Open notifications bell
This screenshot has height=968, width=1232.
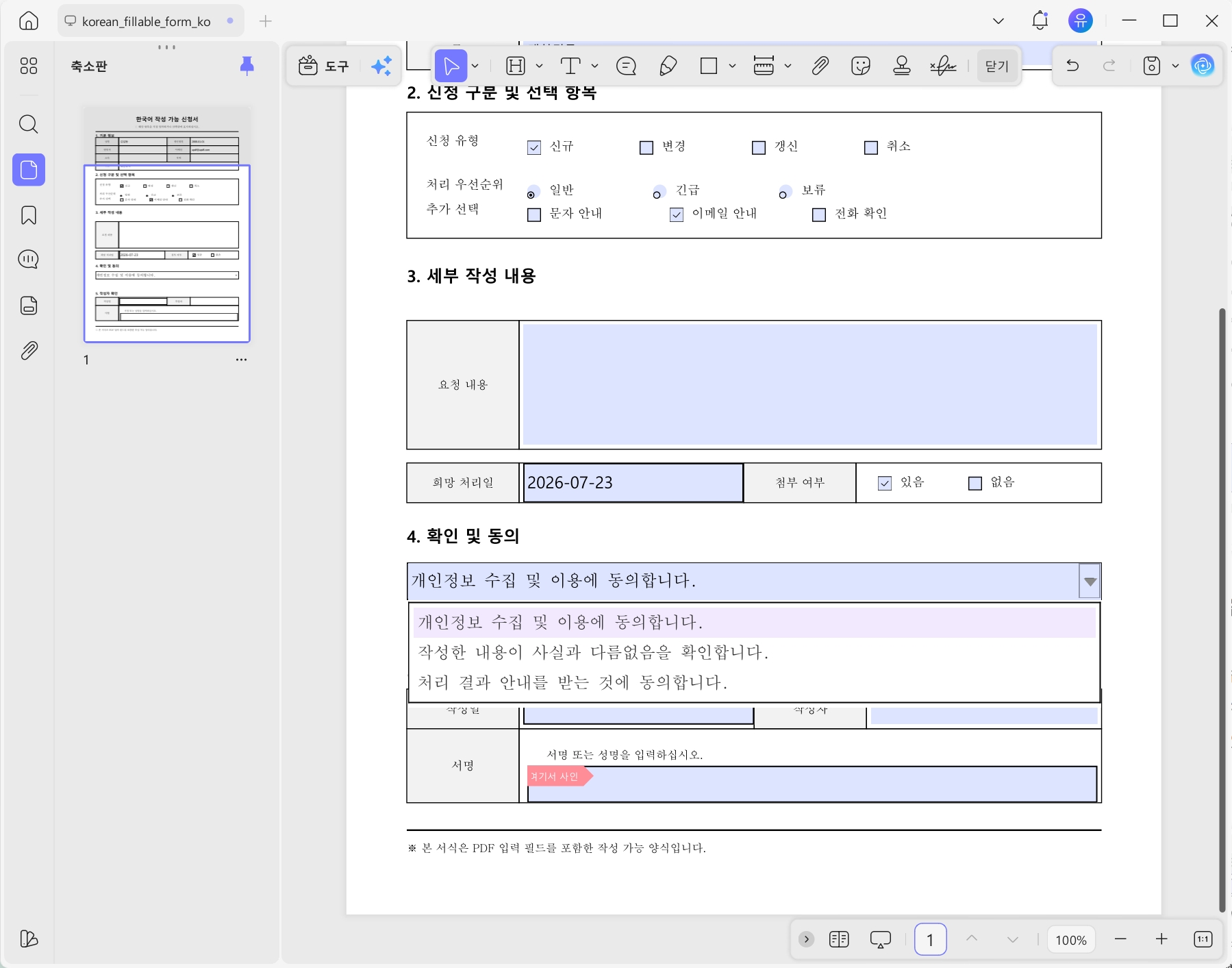point(1040,21)
